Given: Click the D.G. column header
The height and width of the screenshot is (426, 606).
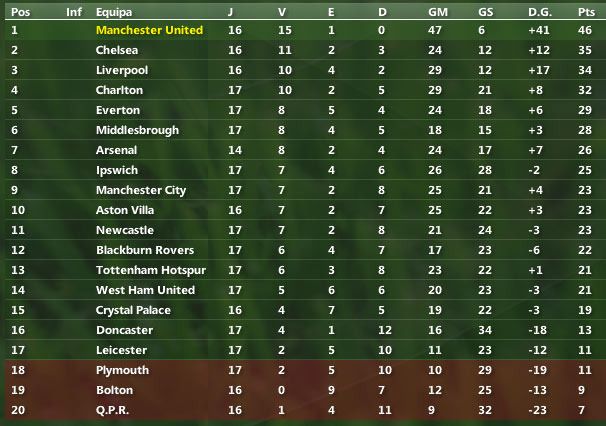Looking at the screenshot, I should [540, 12].
